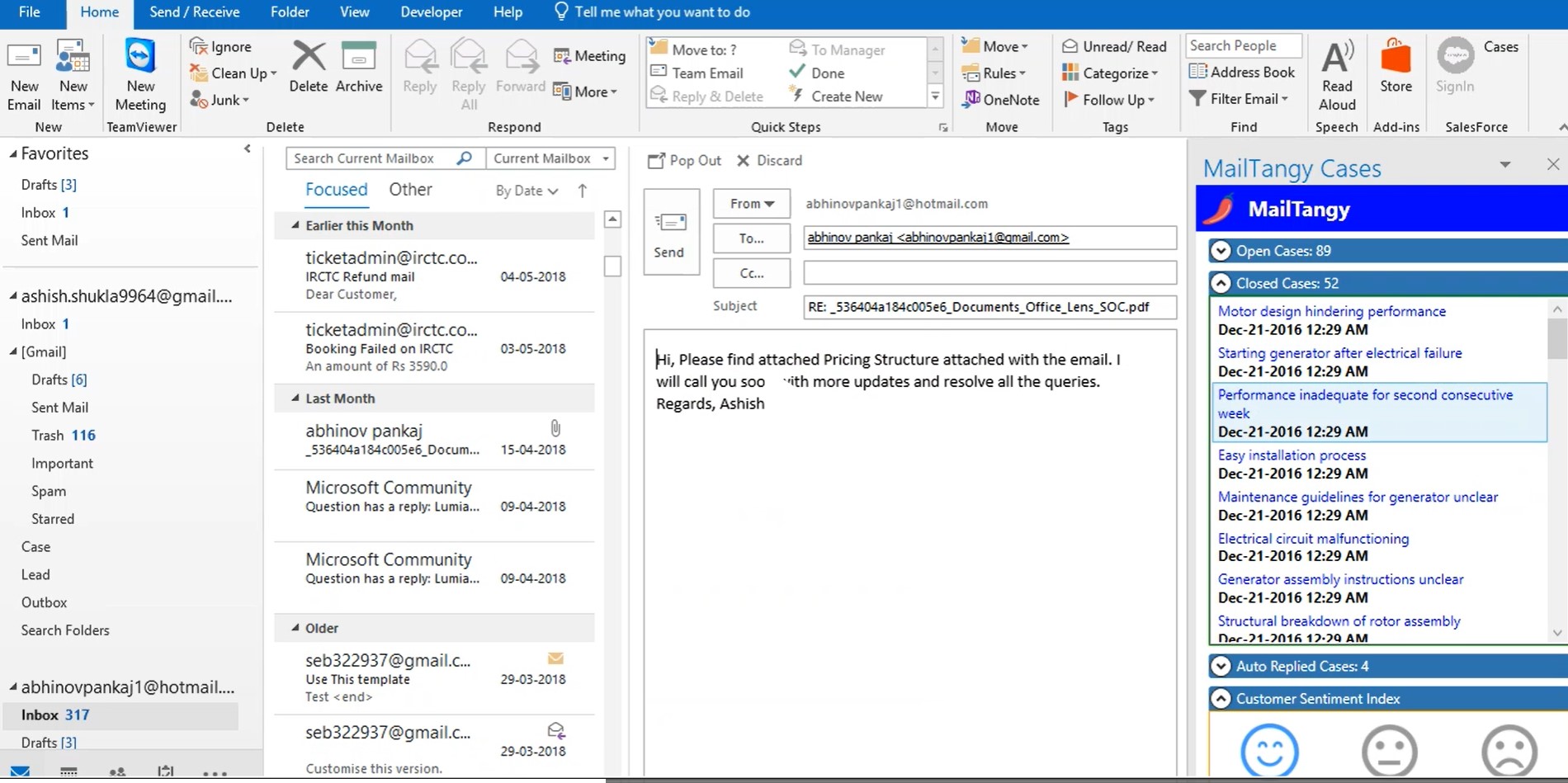Open the Help tab
Image resolution: width=1568 pixels, height=783 pixels.
(x=508, y=12)
